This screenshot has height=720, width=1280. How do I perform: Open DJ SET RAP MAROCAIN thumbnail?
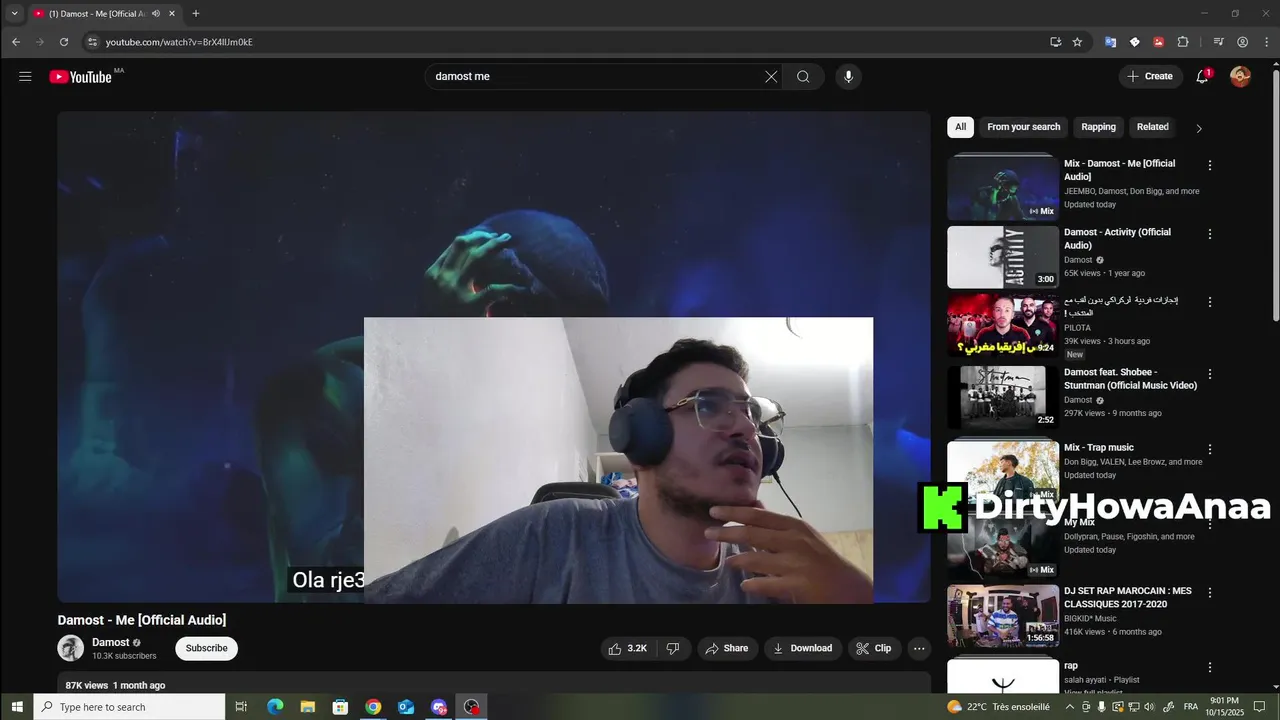point(1003,616)
